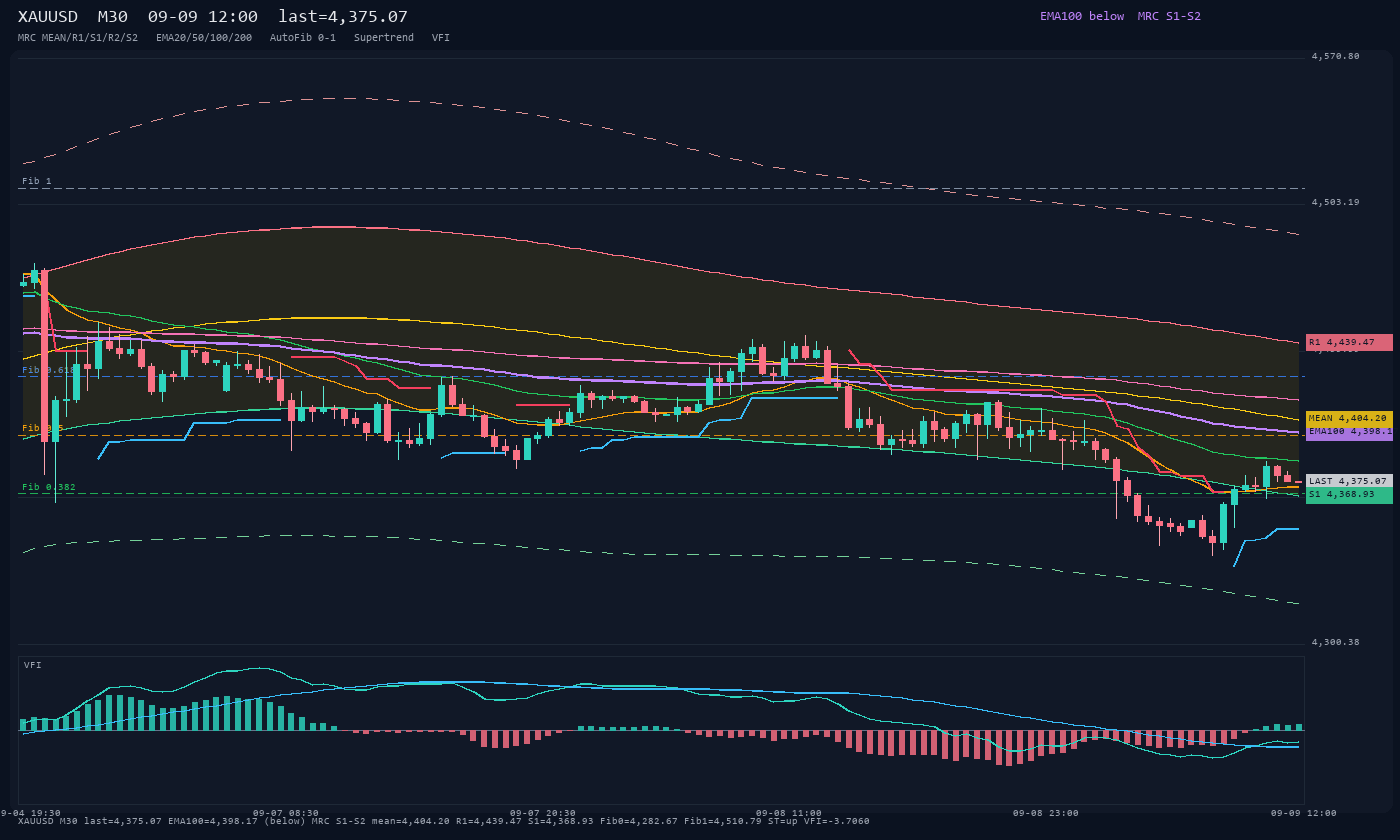Click the VFI label inside the indicator panel
Image resolution: width=1400 pixels, height=840 pixels.
pos(33,665)
